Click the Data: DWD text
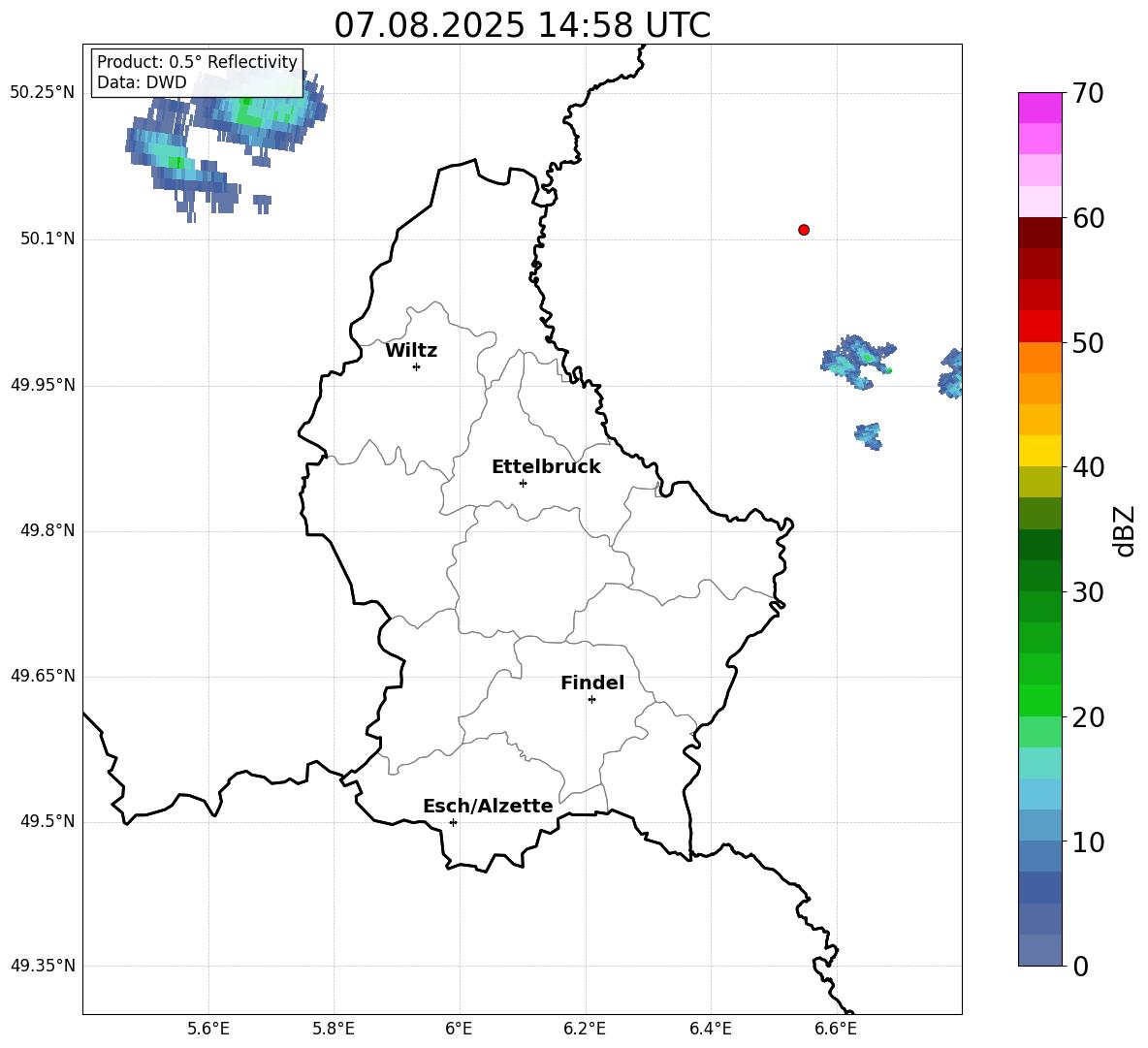1148x1048 pixels. (x=142, y=82)
